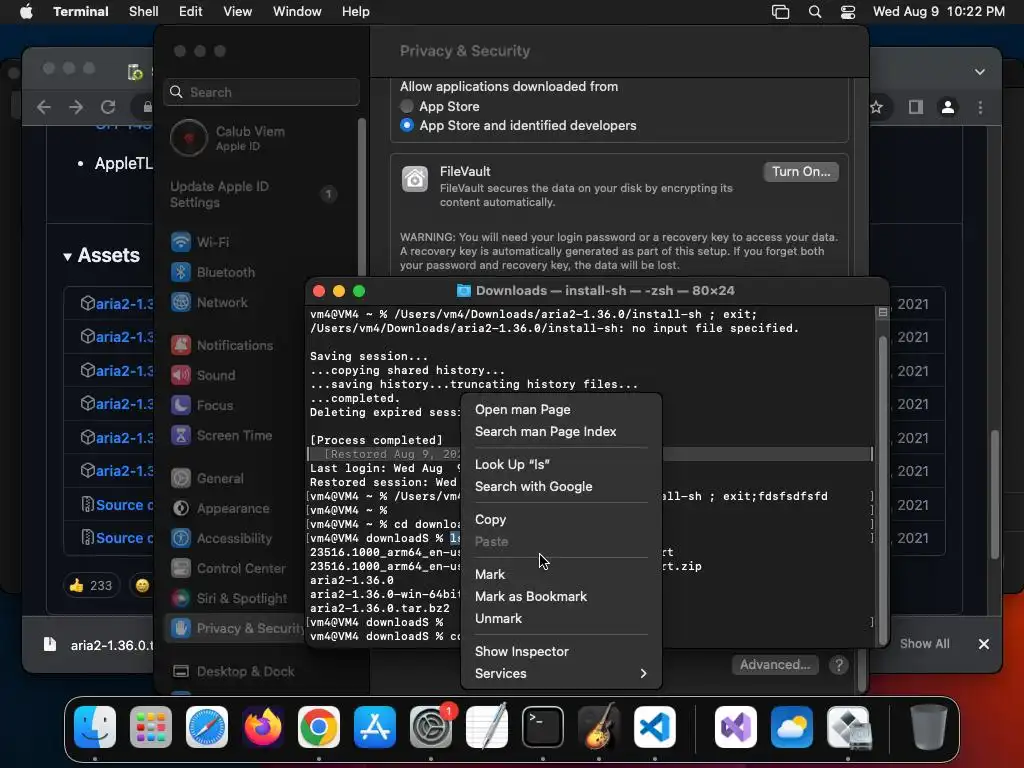Click Chrome reload page button

pyautogui.click(x=108, y=107)
